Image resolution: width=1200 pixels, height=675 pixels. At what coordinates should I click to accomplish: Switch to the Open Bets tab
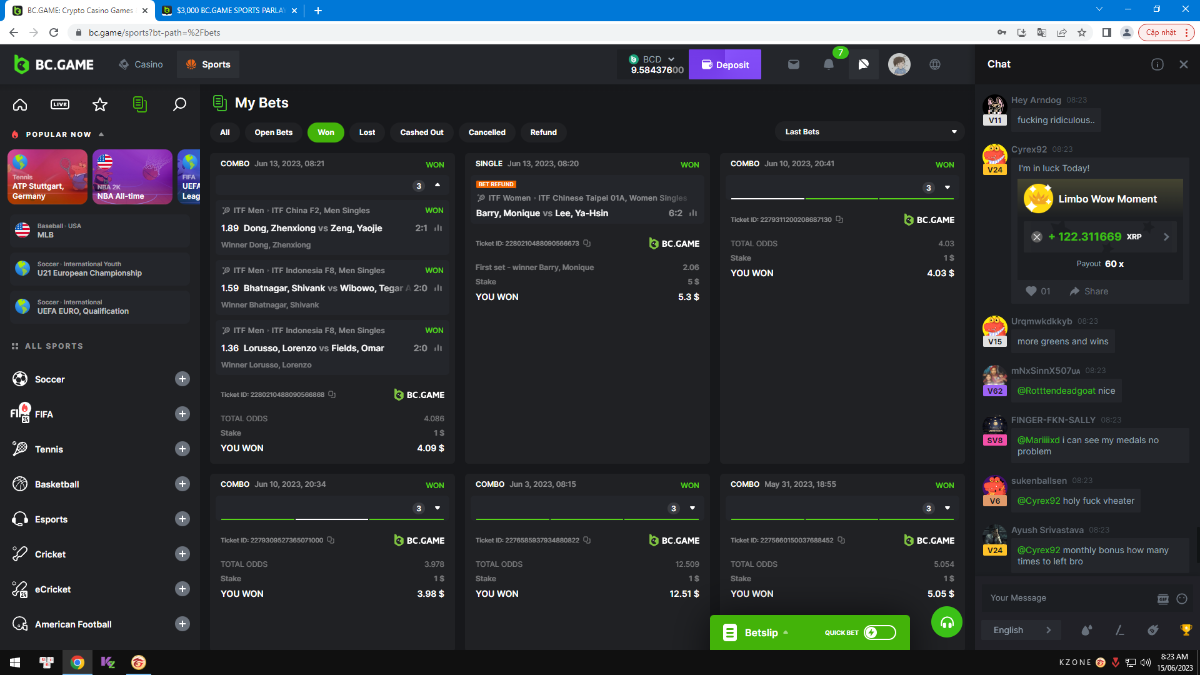point(273,132)
